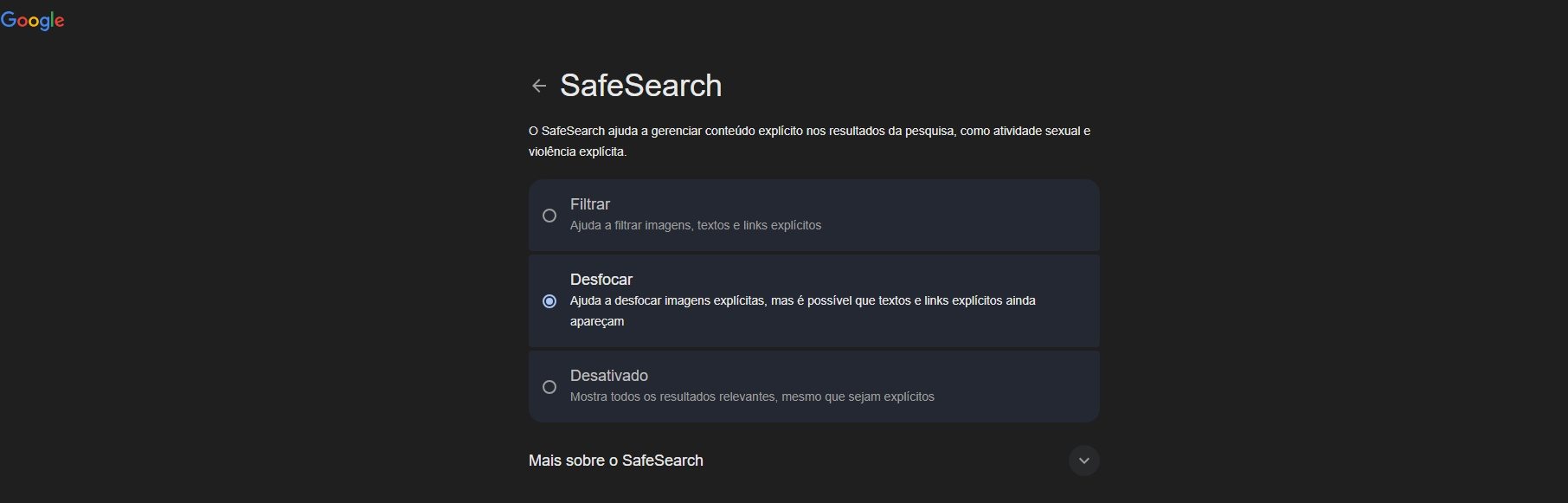The width and height of the screenshot is (1568, 503).
Task: Click 'Mostra todos os resultados relevantes' description
Action: pyautogui.click(x=752, y=397)
